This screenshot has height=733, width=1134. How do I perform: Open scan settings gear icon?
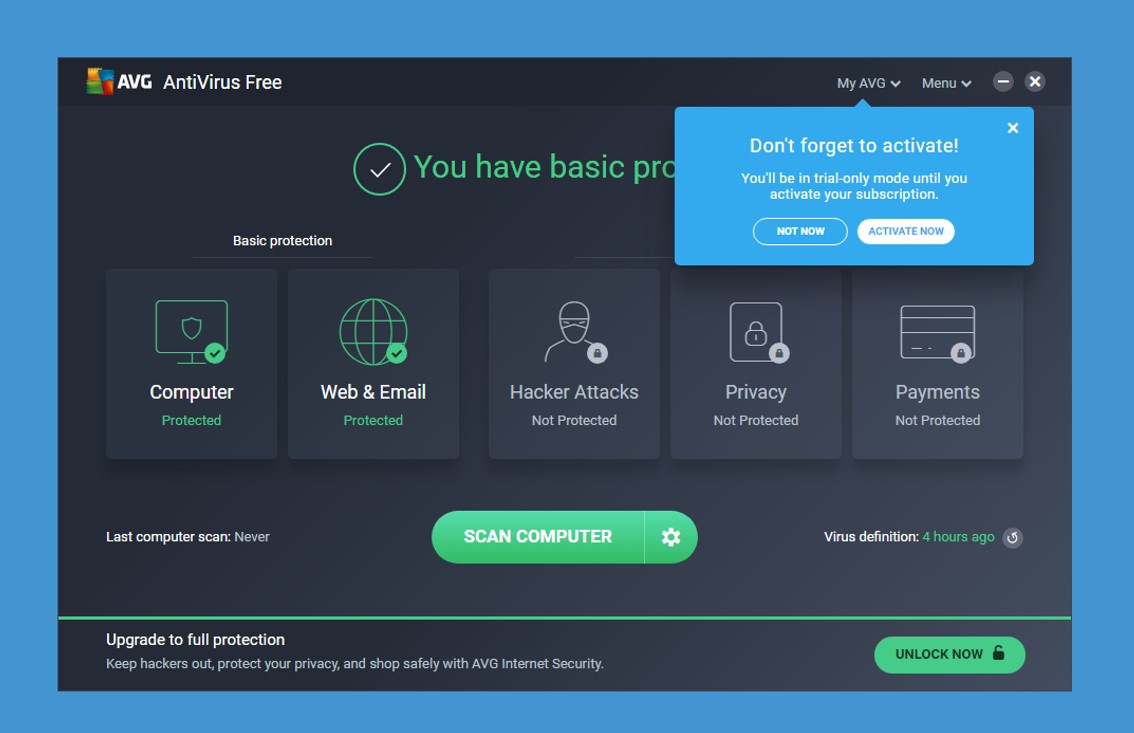tap(670, 537)
